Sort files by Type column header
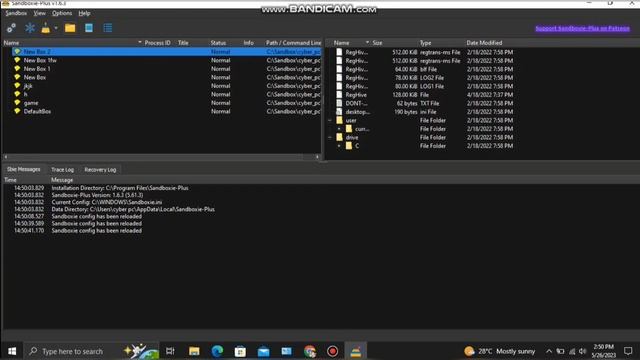 [425, 42]
